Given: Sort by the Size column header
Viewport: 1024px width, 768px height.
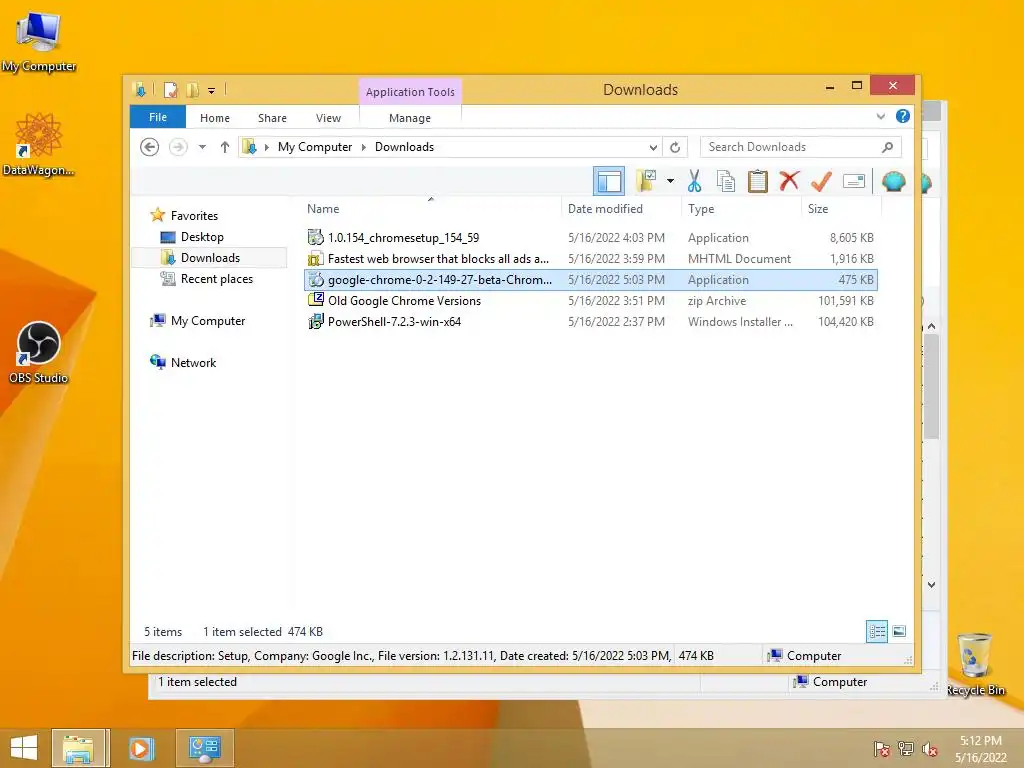Looking at the screenshot, I should pos(841,208).
